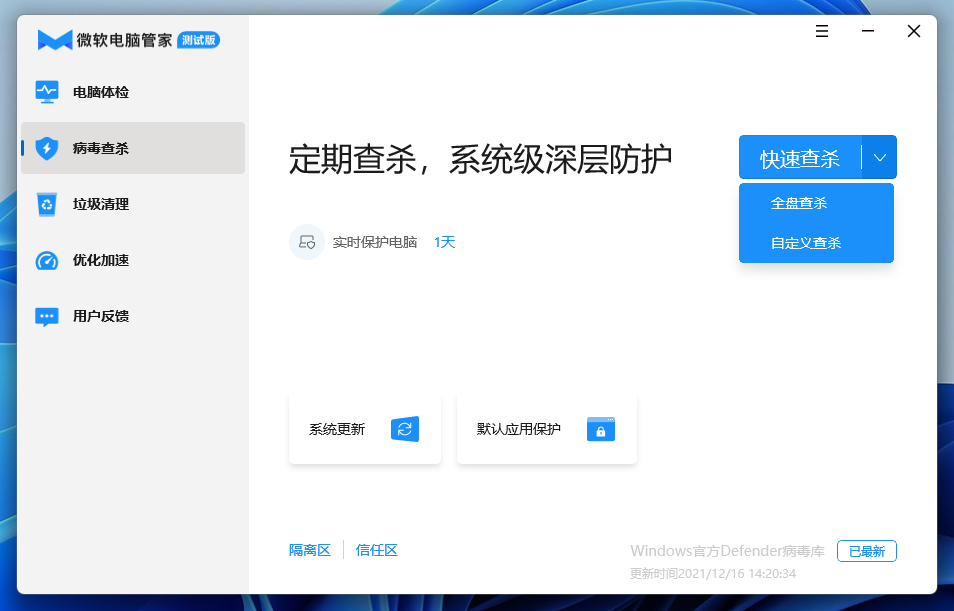Go to 垃圾清理 section
The width and height of the screenshot is (954, 611).
click(101, 204)
